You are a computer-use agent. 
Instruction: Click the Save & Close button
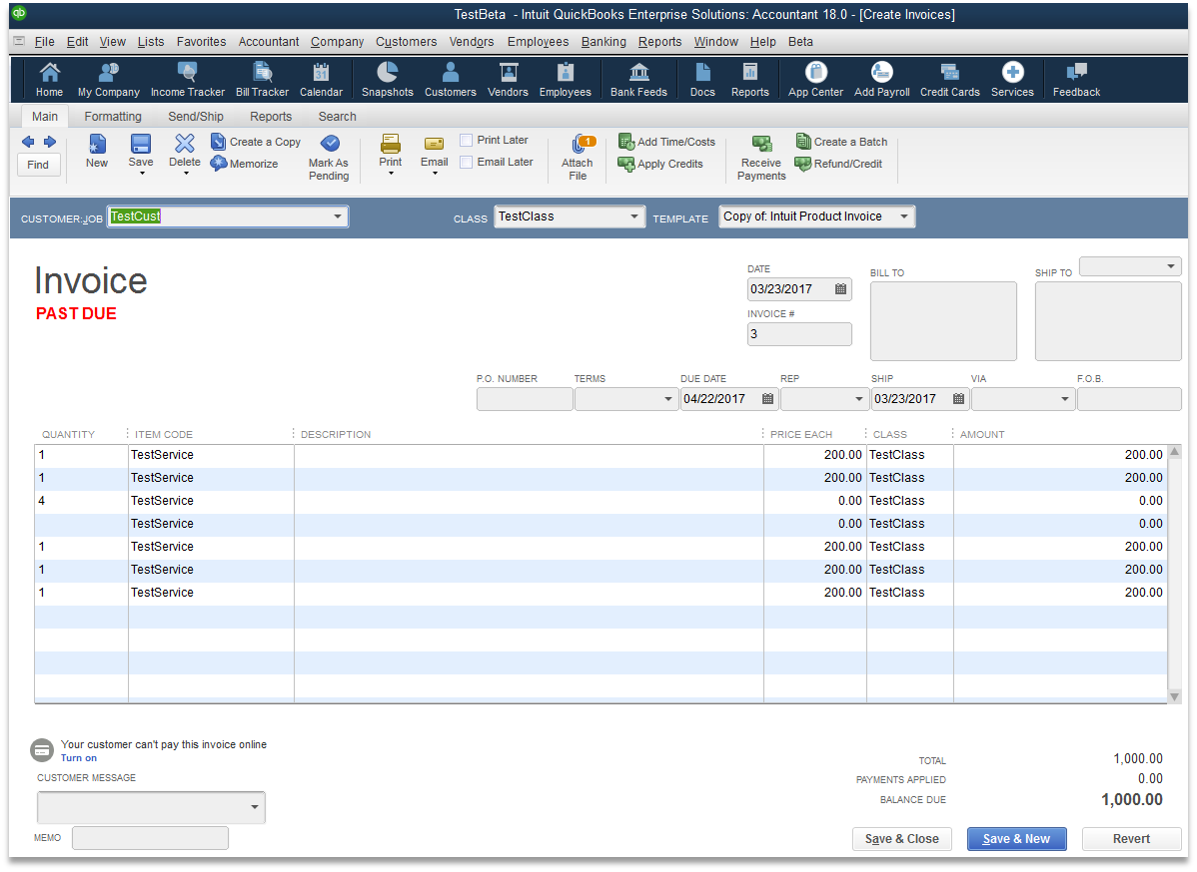point(901,839)
